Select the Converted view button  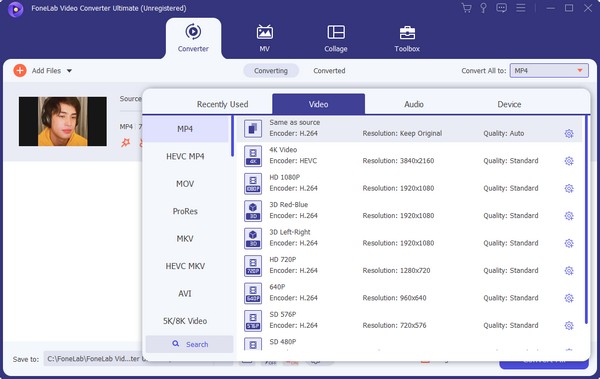(329, 71)
